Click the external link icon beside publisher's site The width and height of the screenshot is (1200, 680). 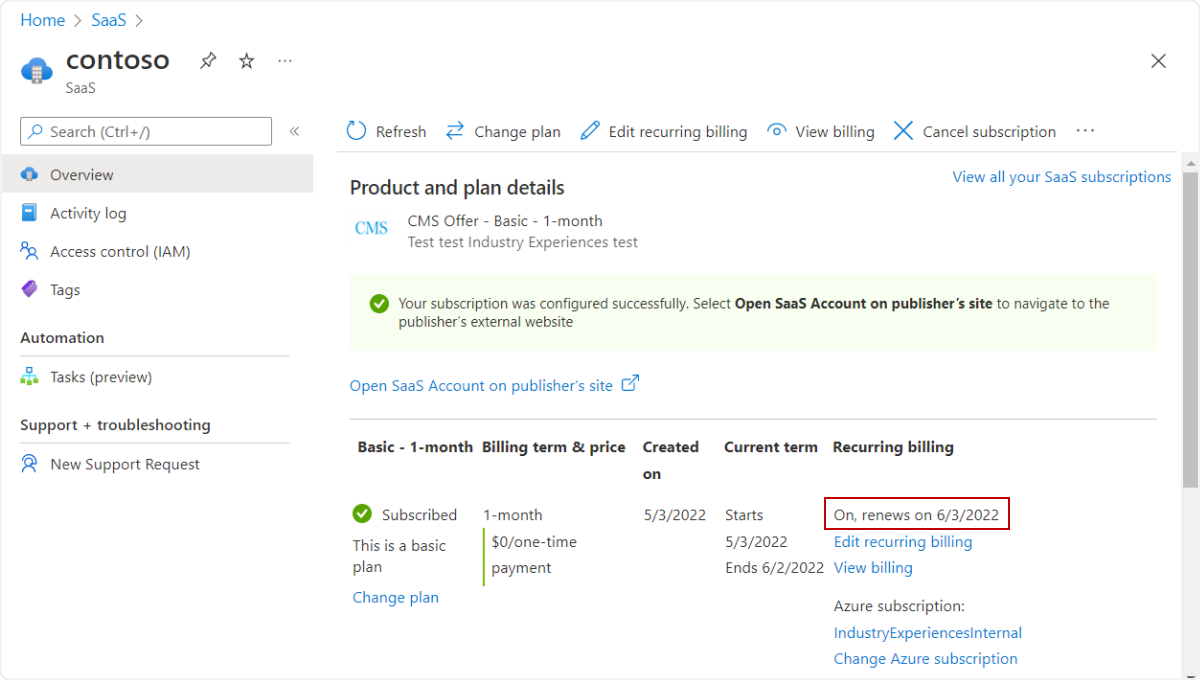coord(630,384)
